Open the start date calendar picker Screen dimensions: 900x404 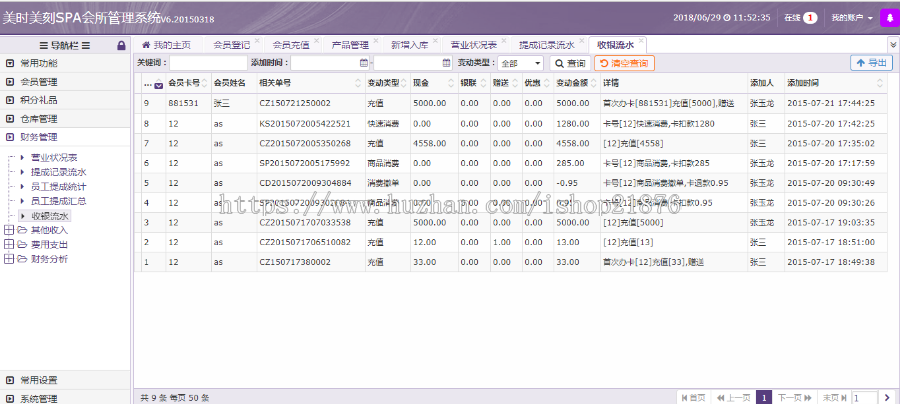(x=363, y=63)
